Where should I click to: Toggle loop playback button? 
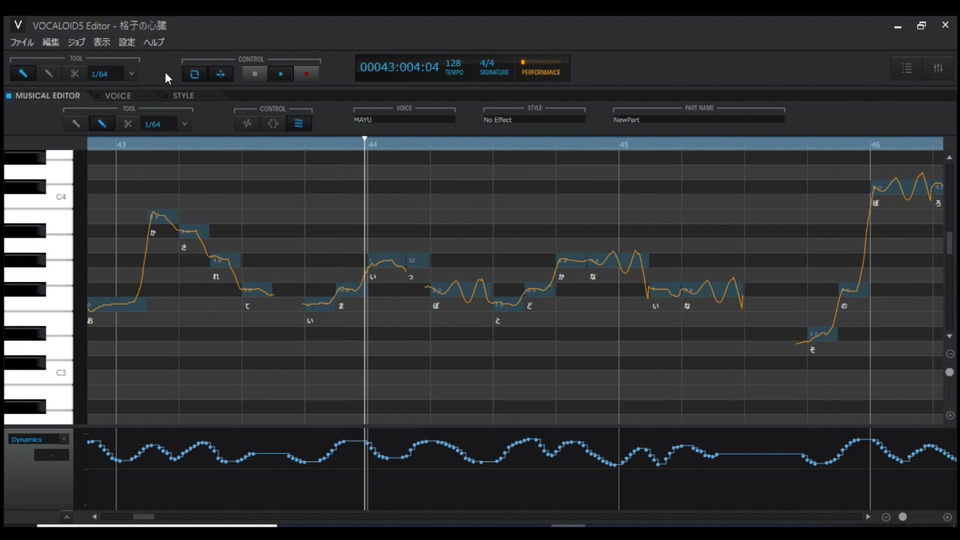(x=195, y=74)
